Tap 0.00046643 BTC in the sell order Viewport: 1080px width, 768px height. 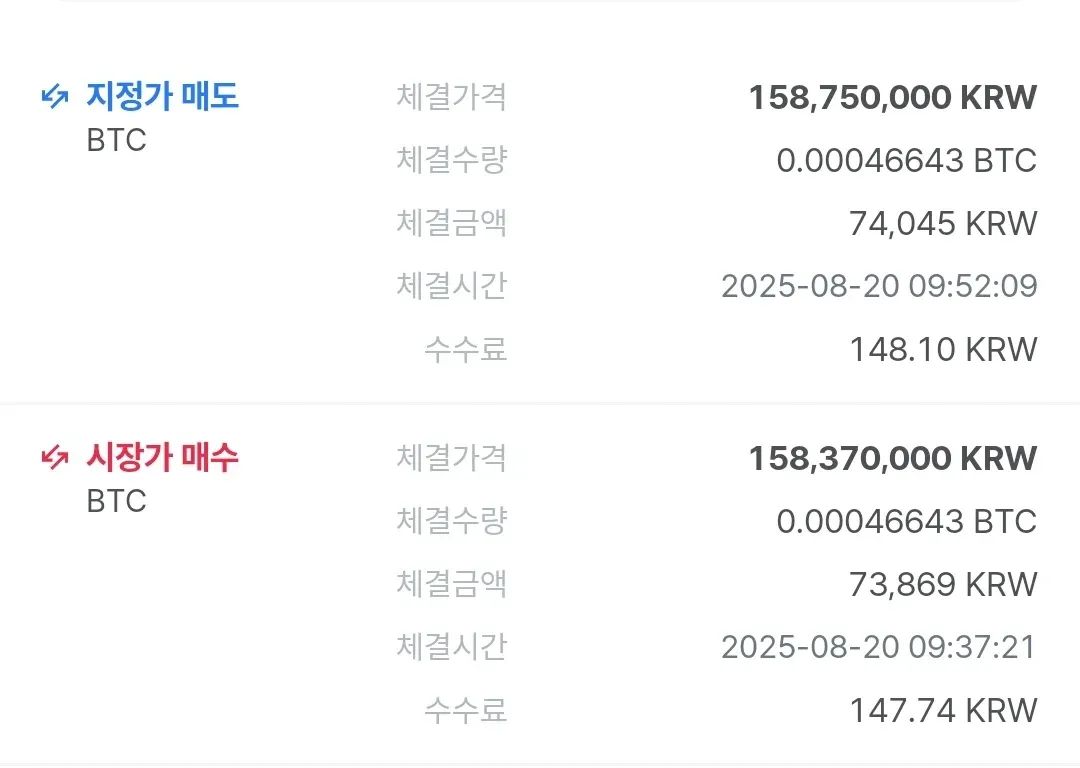(906, 160)
